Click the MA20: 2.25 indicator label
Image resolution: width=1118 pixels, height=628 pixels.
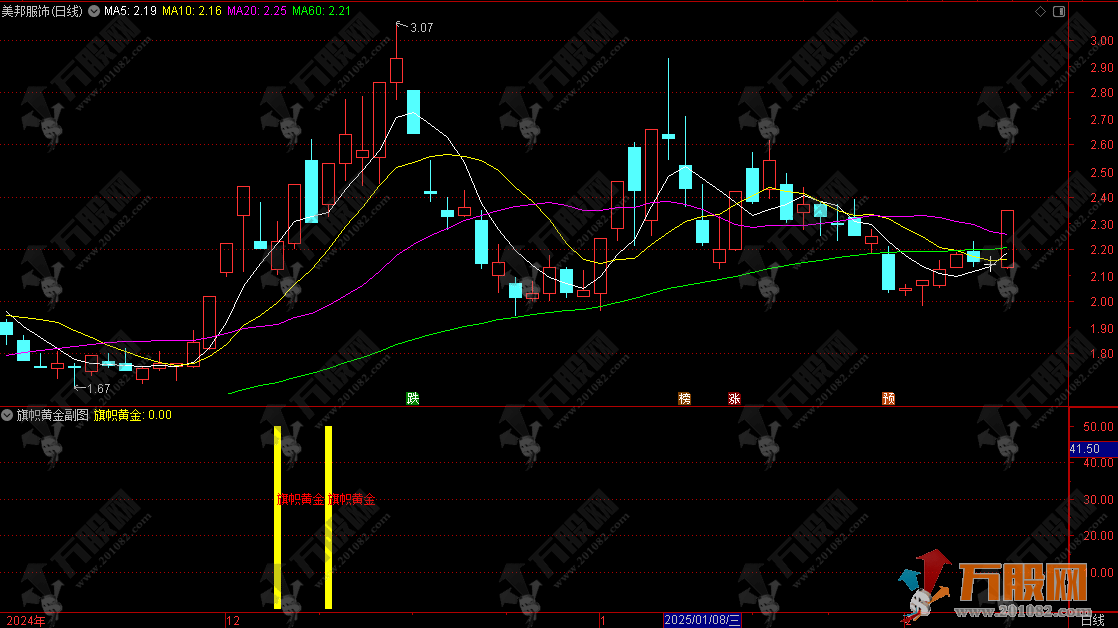257,11
